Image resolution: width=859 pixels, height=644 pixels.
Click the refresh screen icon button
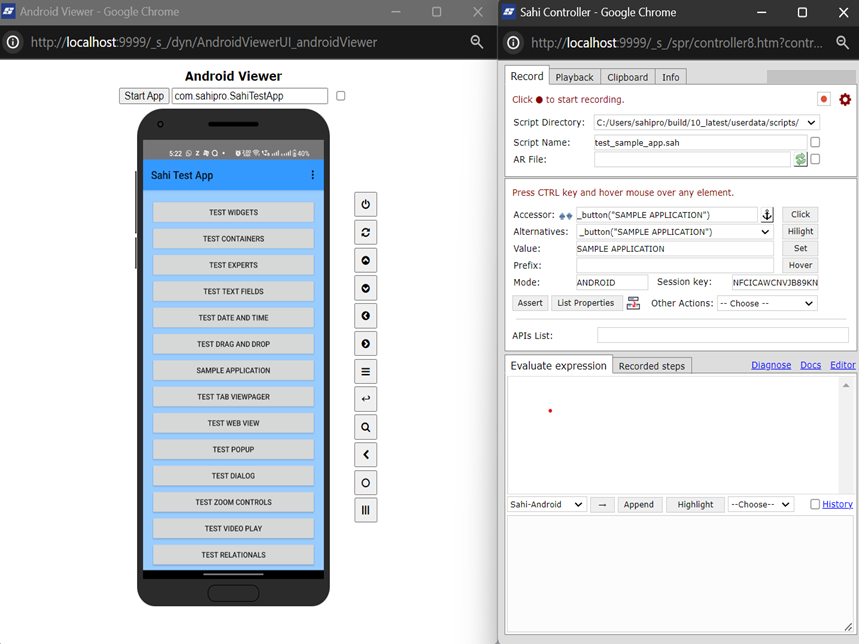pyautogui.click(x=366, y=232)
